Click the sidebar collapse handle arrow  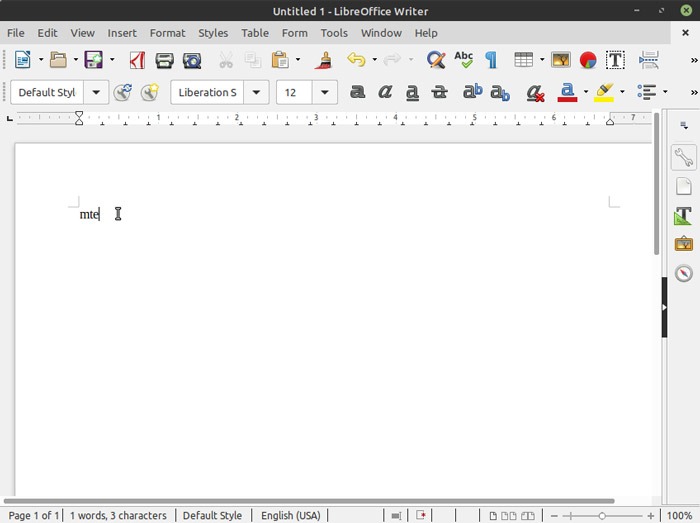(x=664, y=307)
